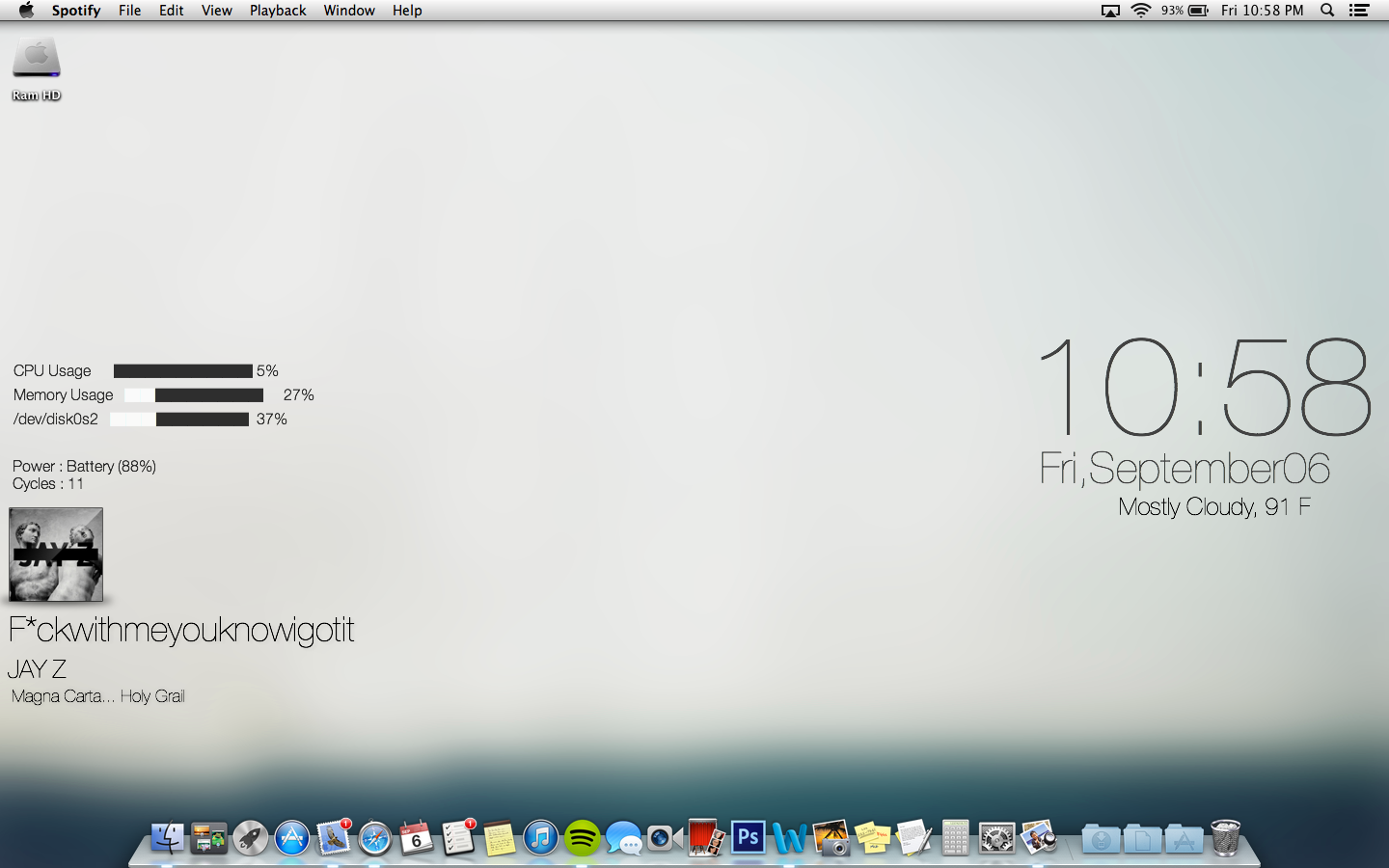Open Reminders checklist icon
This screenshot has height=868, width=1389.
point(458,837)
